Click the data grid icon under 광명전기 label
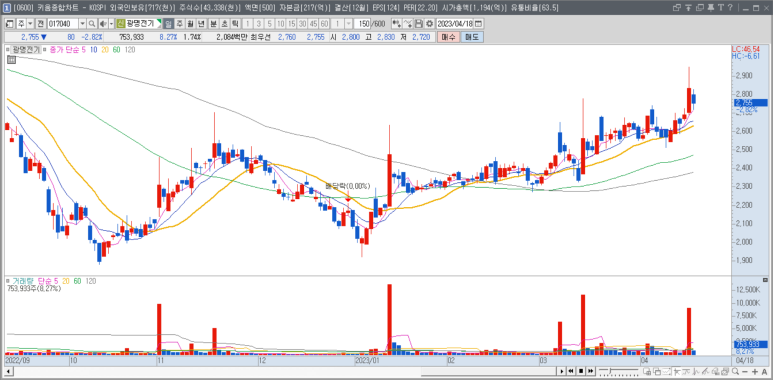Image resolution: width=773 pixels, height=380 pixels. click(x=11, y=60)
